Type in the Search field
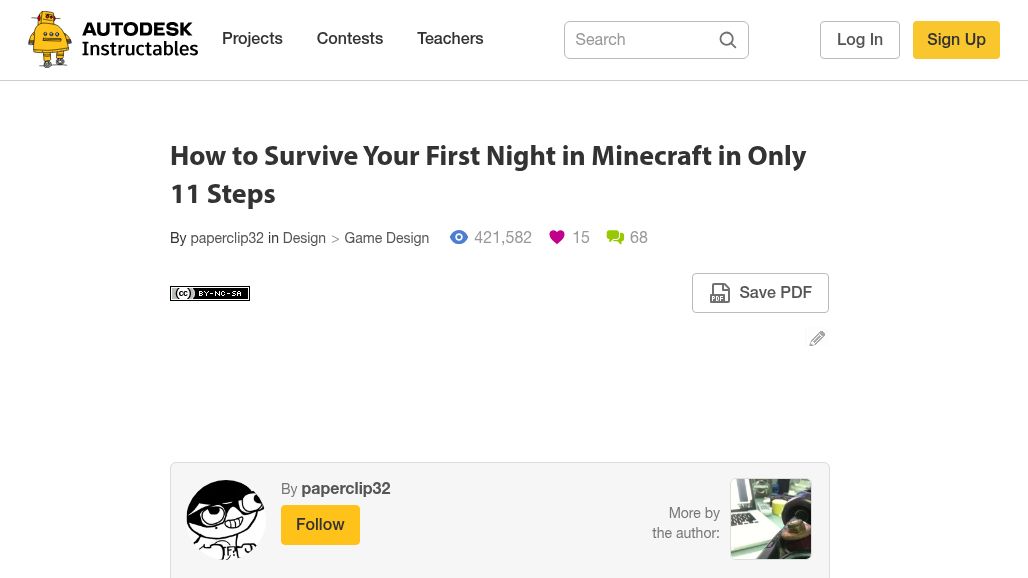The height and width of the screenshot is (578, 1028). pos(640,40)
